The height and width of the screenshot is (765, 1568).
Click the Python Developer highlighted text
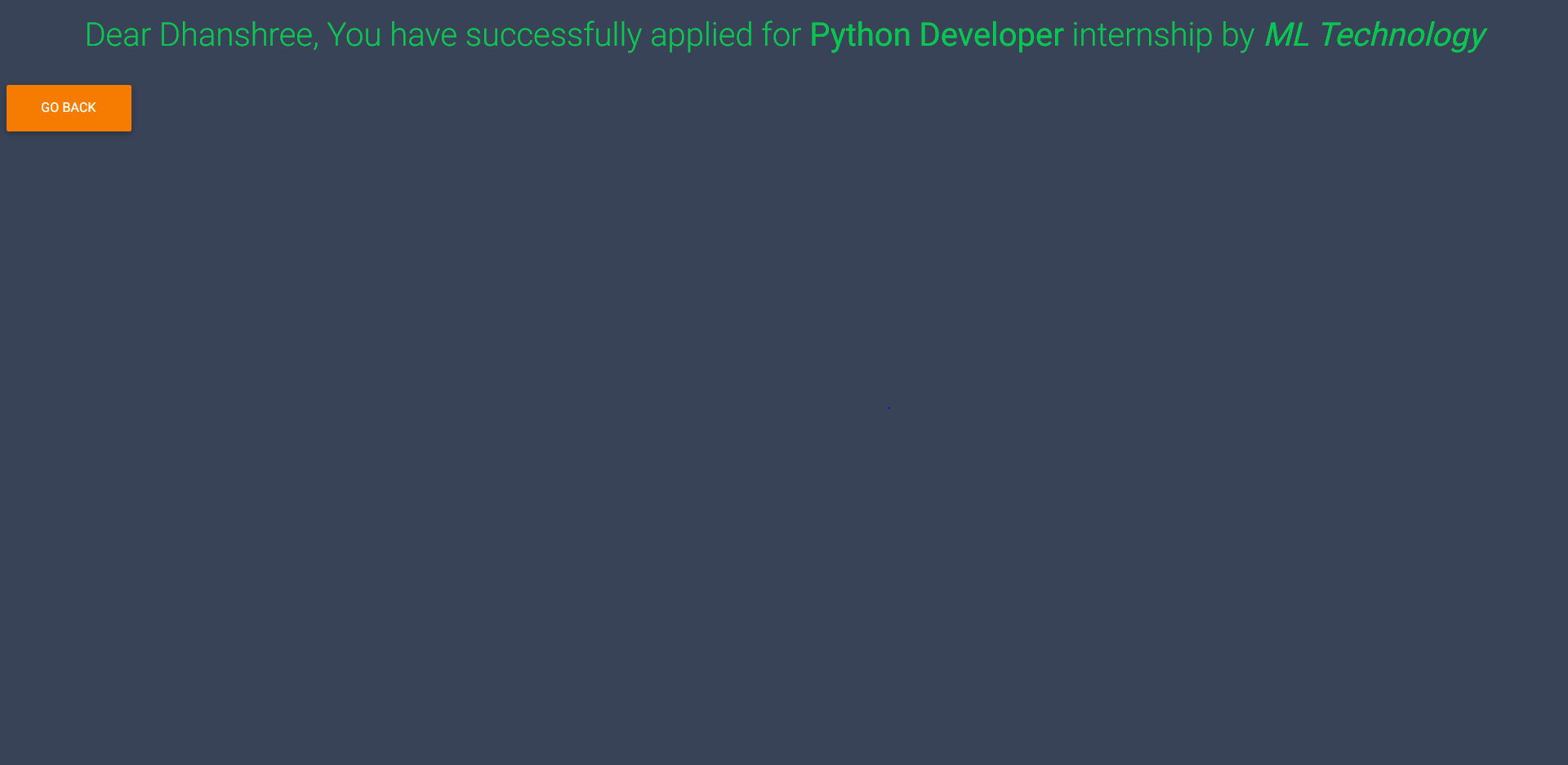pos(936,35)
